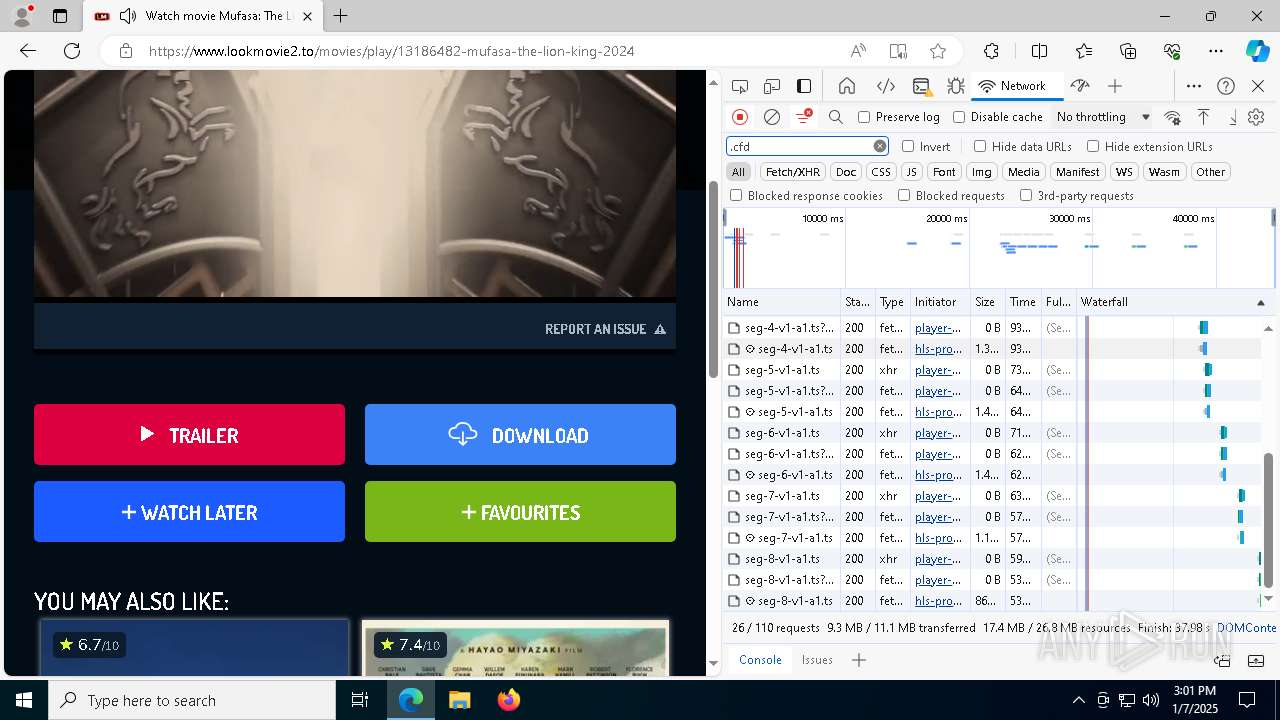This screenshot has width=1280, height=720.
Task: Filter requests by Img type
Action: point(982,172)
